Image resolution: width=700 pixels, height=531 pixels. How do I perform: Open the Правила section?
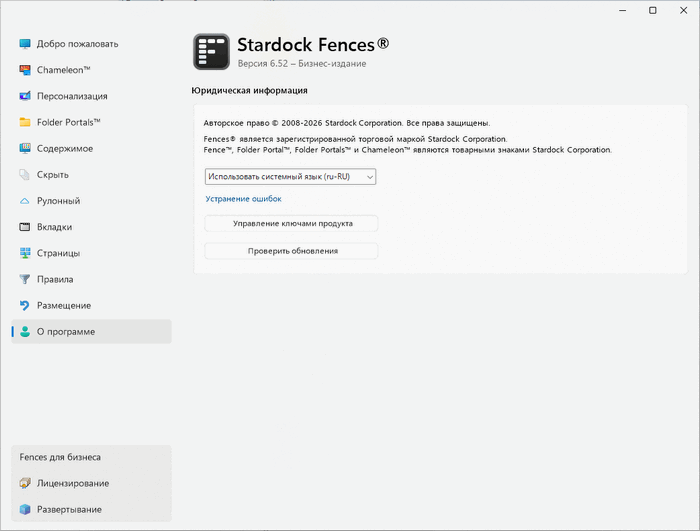coord(92,280)
